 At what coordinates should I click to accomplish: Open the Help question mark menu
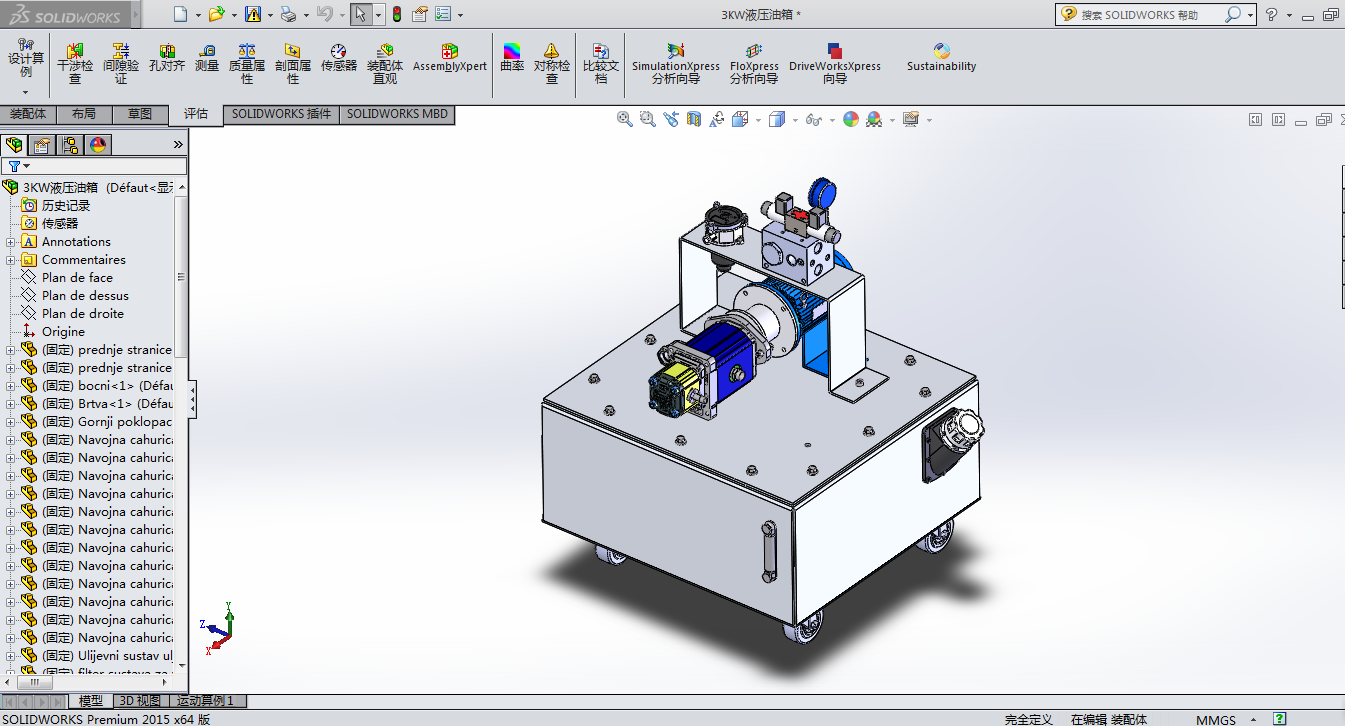pos(1272,15)
